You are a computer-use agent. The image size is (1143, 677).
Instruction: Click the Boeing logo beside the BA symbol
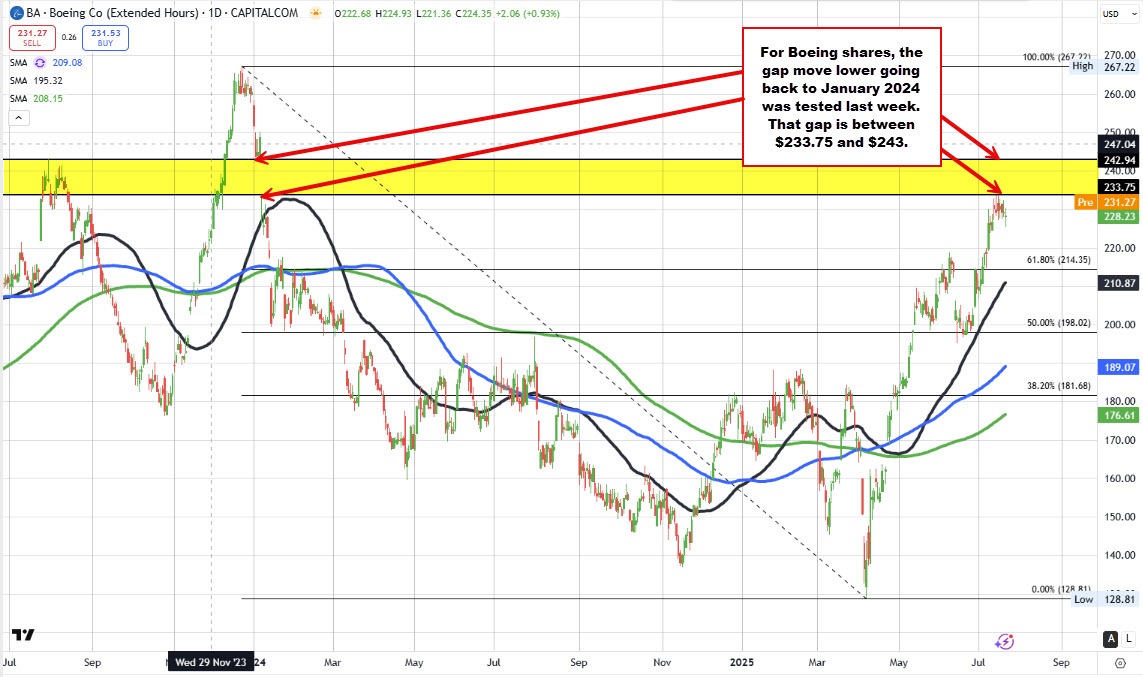(x=16, y=13)
